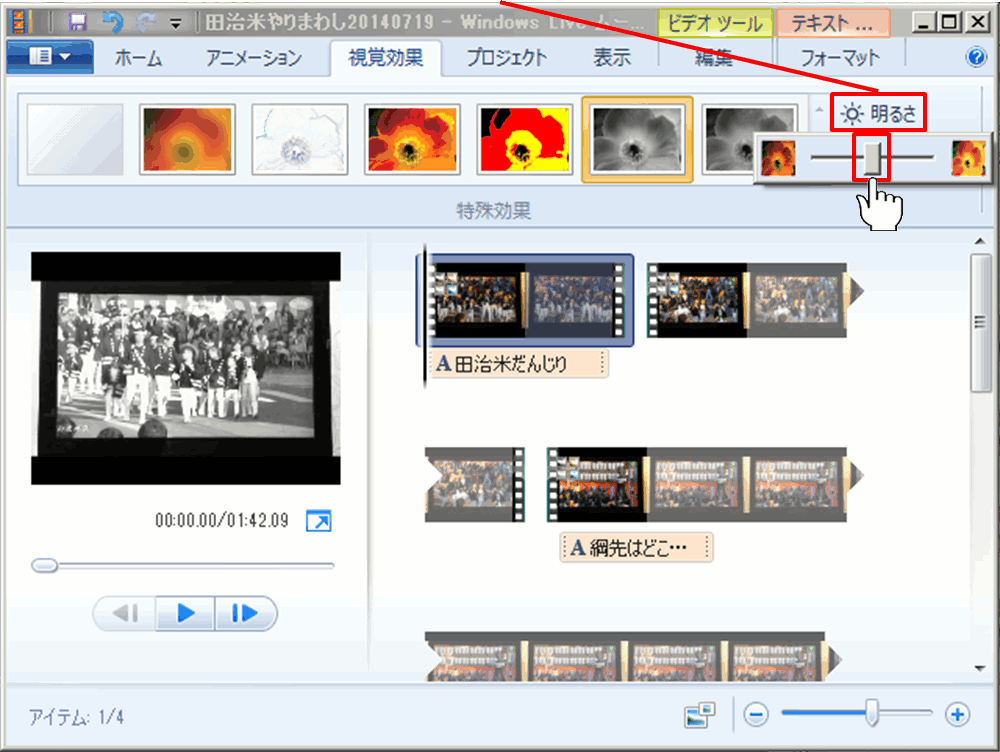Viewport: 1000px width, 752px height.
Task: Open the Quick Access Toolbar customize dropdown
Action: pos(176,22)
